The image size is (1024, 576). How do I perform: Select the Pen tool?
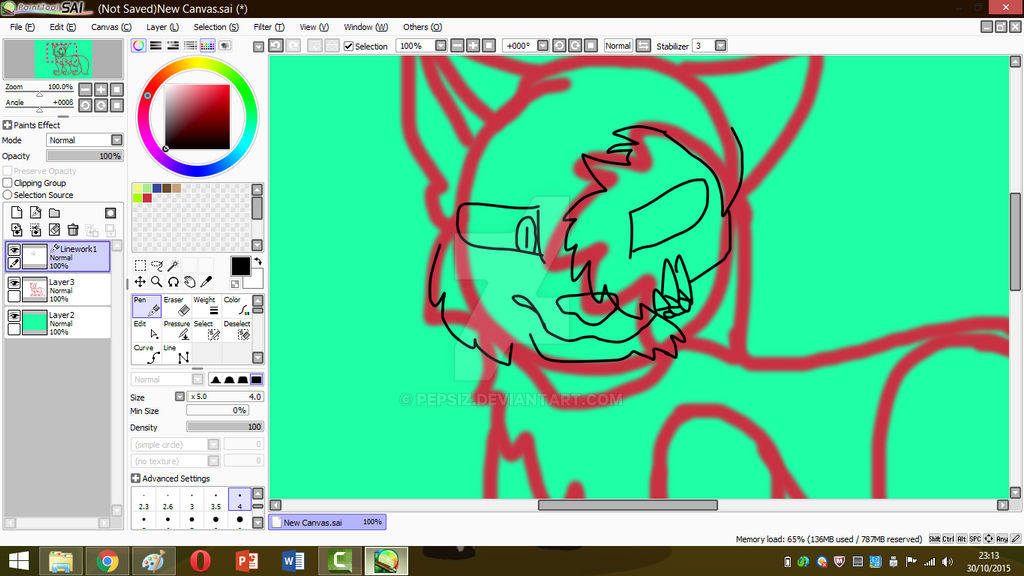coord(146,306)
